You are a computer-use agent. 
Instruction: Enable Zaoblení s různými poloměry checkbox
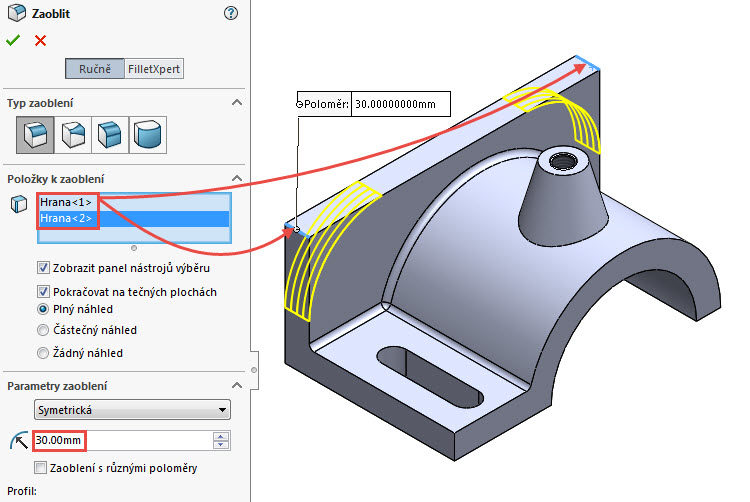pos(41,468)
